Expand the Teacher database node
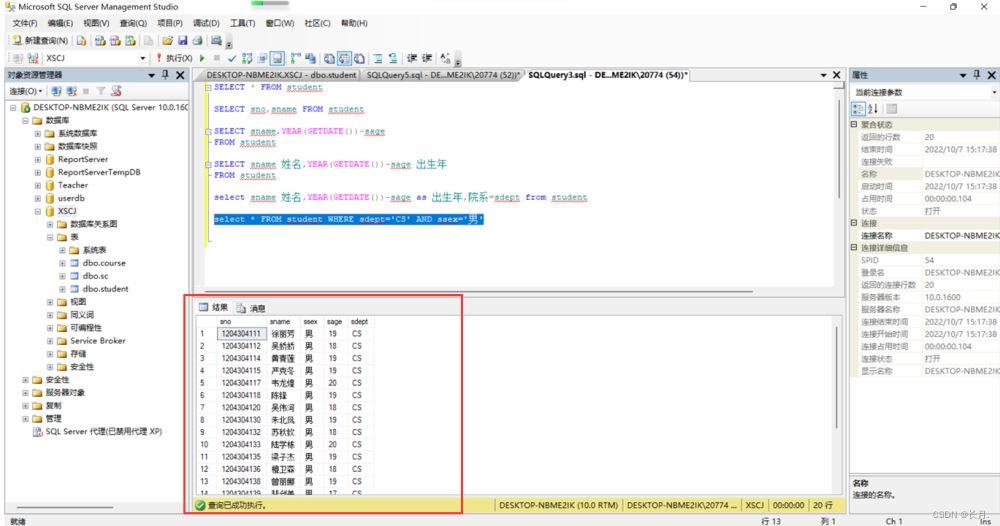 coord(37,185)
